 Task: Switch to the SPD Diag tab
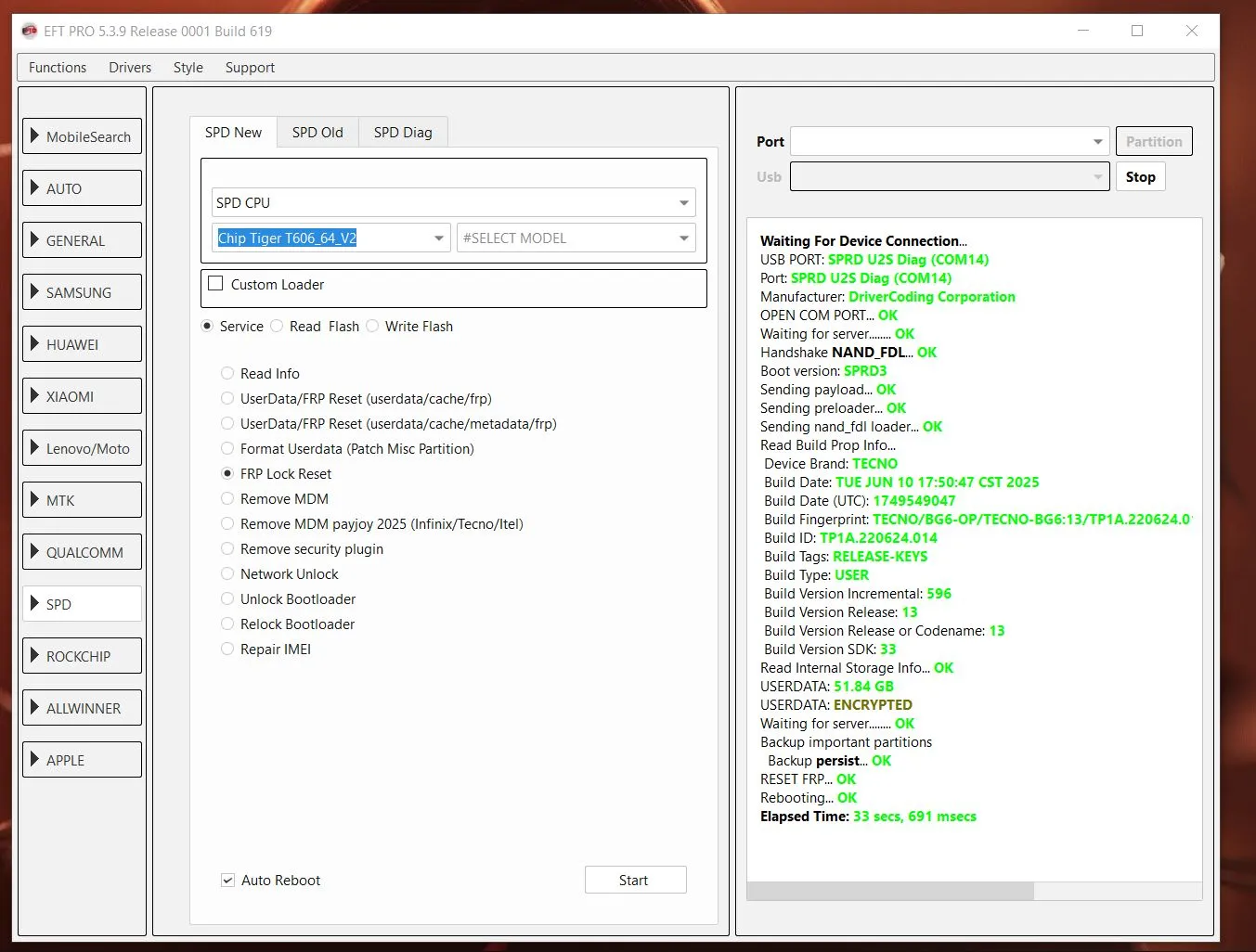click(x=403, y=133)
